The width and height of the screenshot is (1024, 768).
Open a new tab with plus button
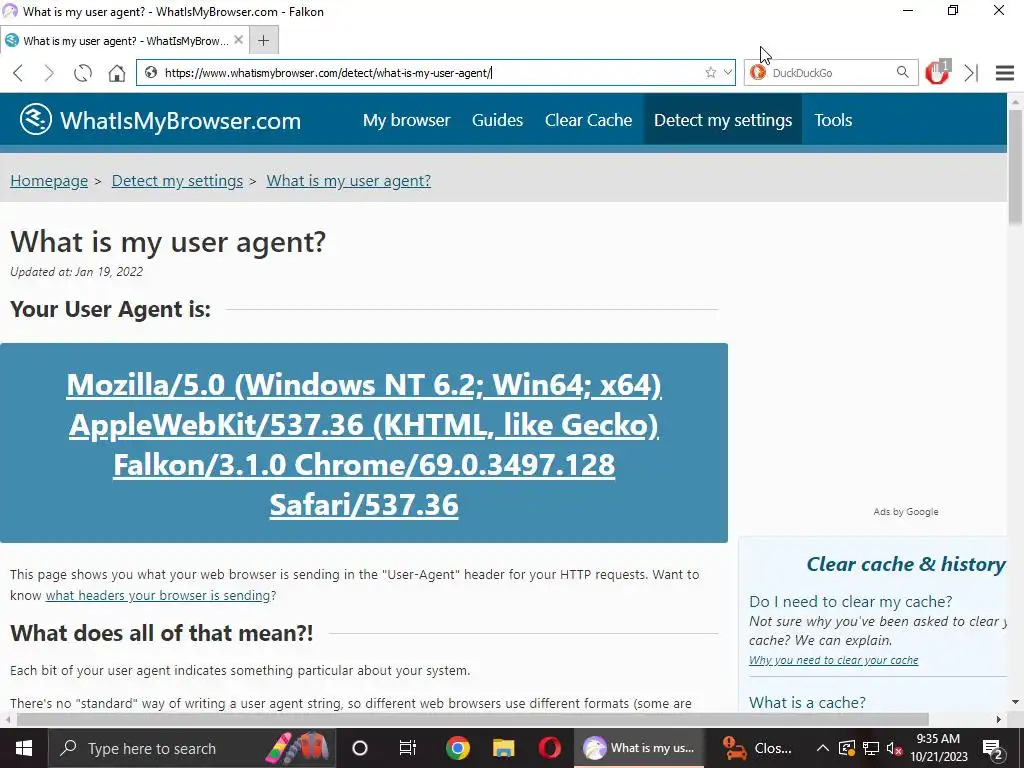pyautogui.click(x=263, y=40)
